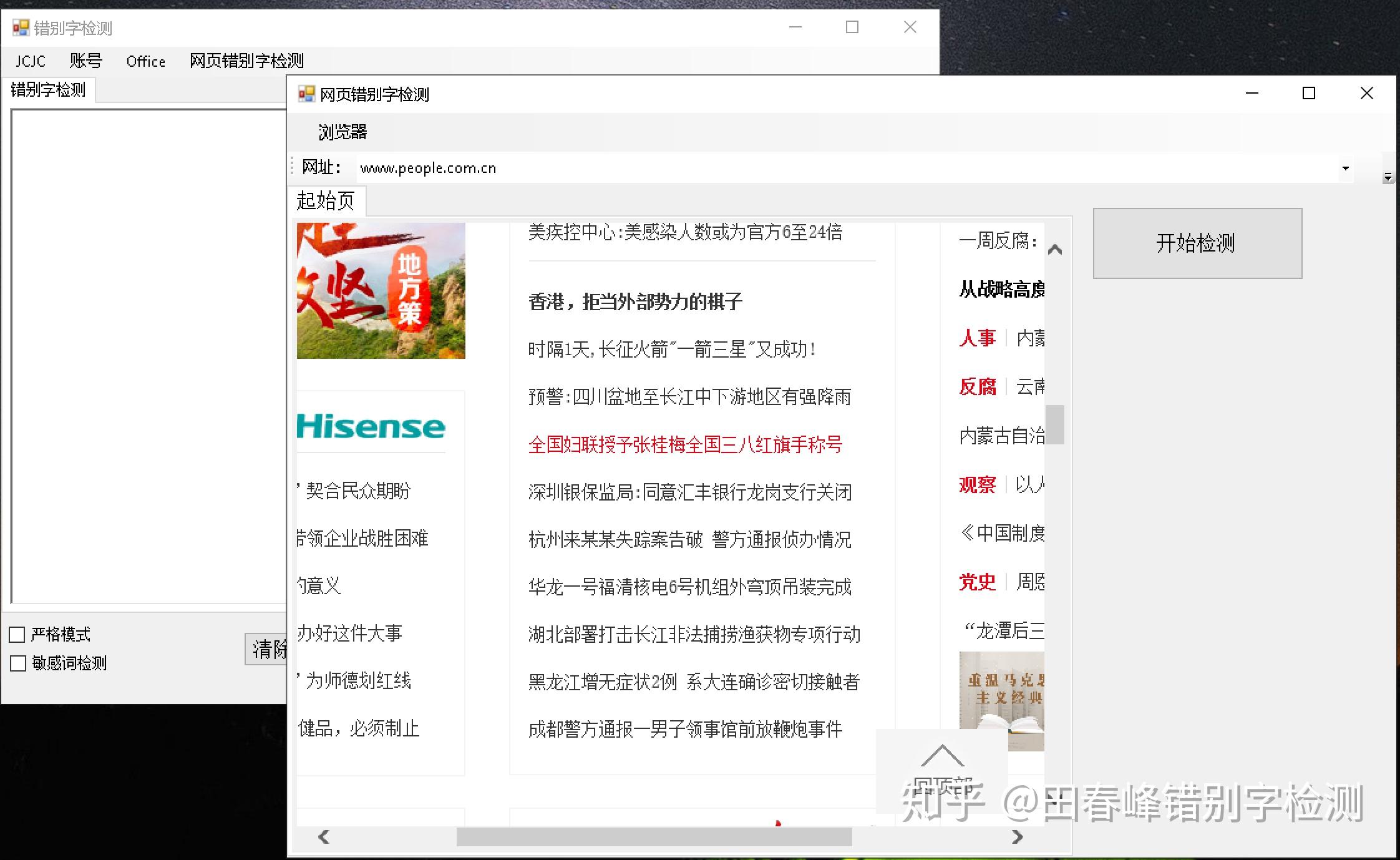Screen dimensions: 1400x860
Task: Open the 浏览器 menu
Action: (343, 132)
